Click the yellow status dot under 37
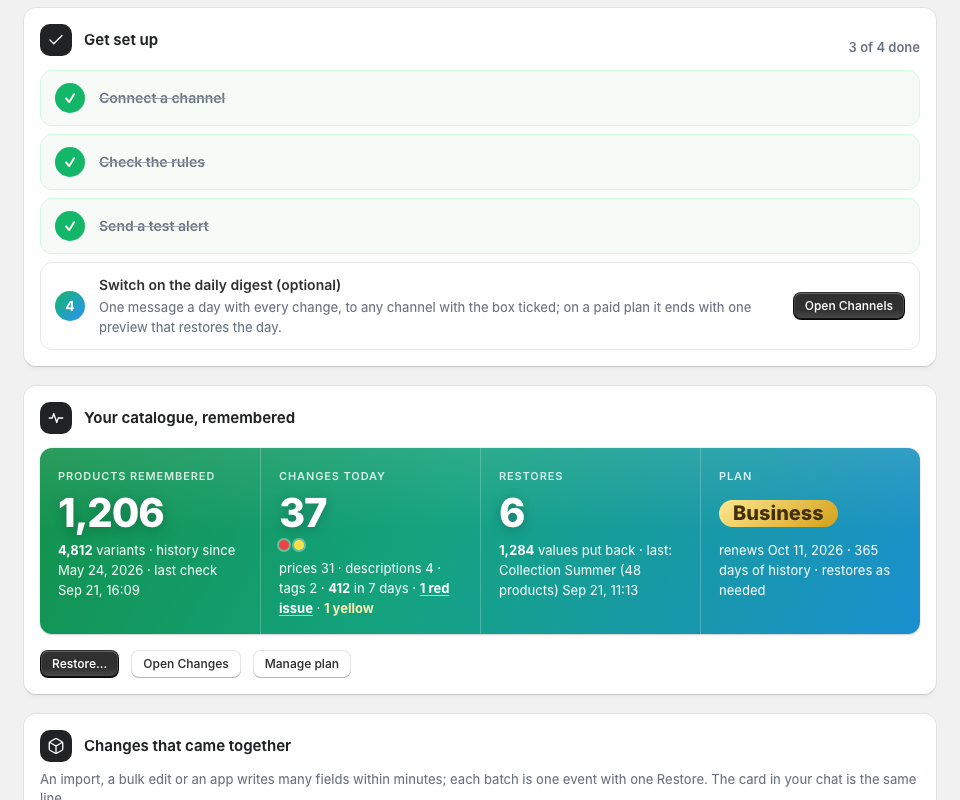Screen dimensions: 960x800 (299, 545)
